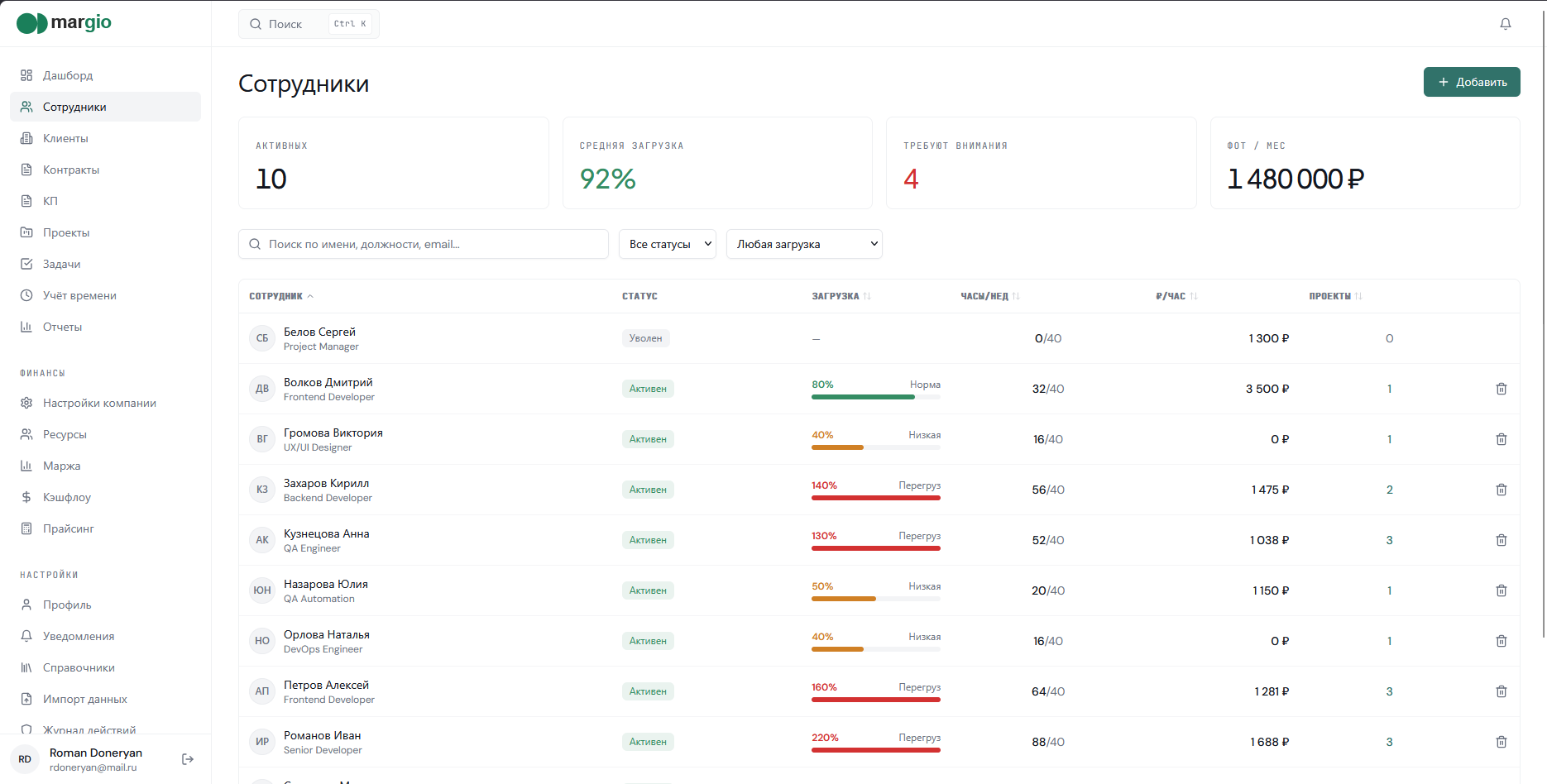
Task: Delete Орлова Наталья via trash icon
Action: [1501, 641]
